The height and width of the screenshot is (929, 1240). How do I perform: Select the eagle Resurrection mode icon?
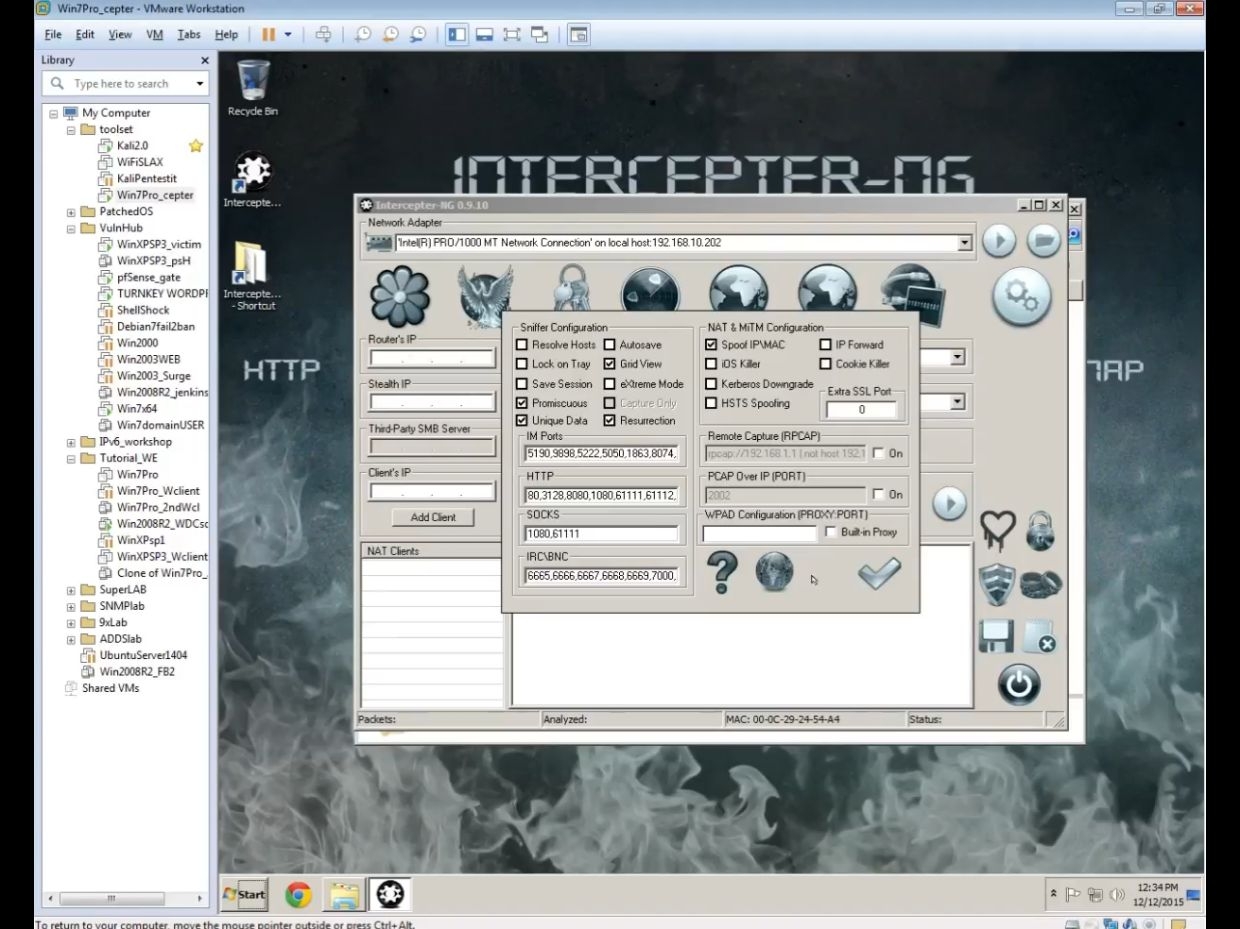(485, 297)
